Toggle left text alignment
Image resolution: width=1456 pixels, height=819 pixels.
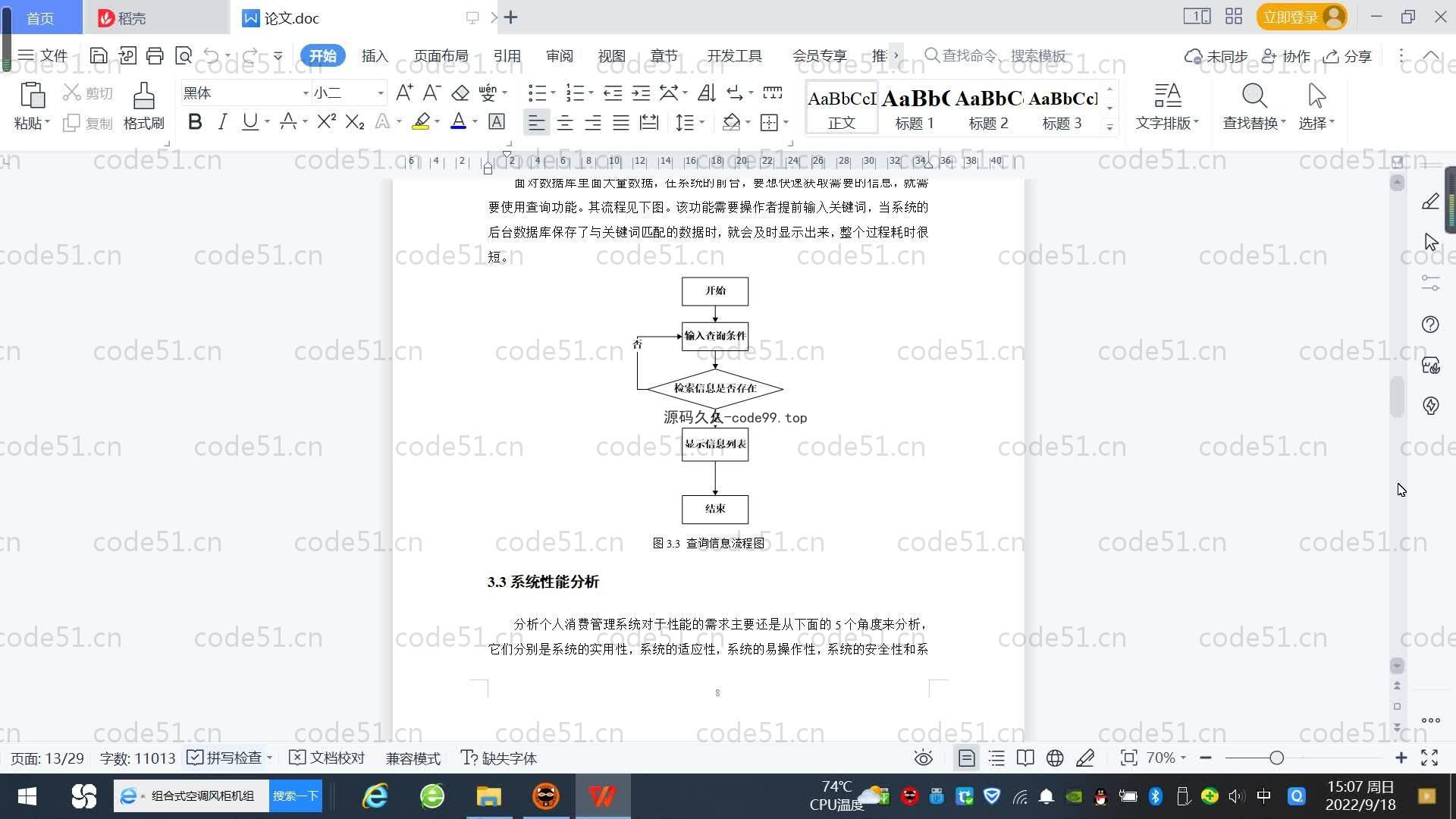pos(536,122)
